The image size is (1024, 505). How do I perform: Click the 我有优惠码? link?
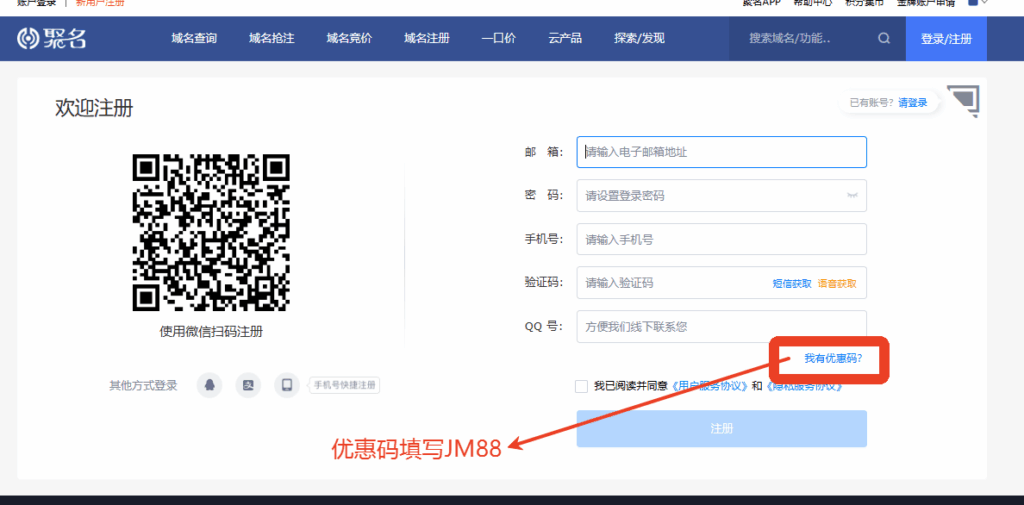click(833, 358)
